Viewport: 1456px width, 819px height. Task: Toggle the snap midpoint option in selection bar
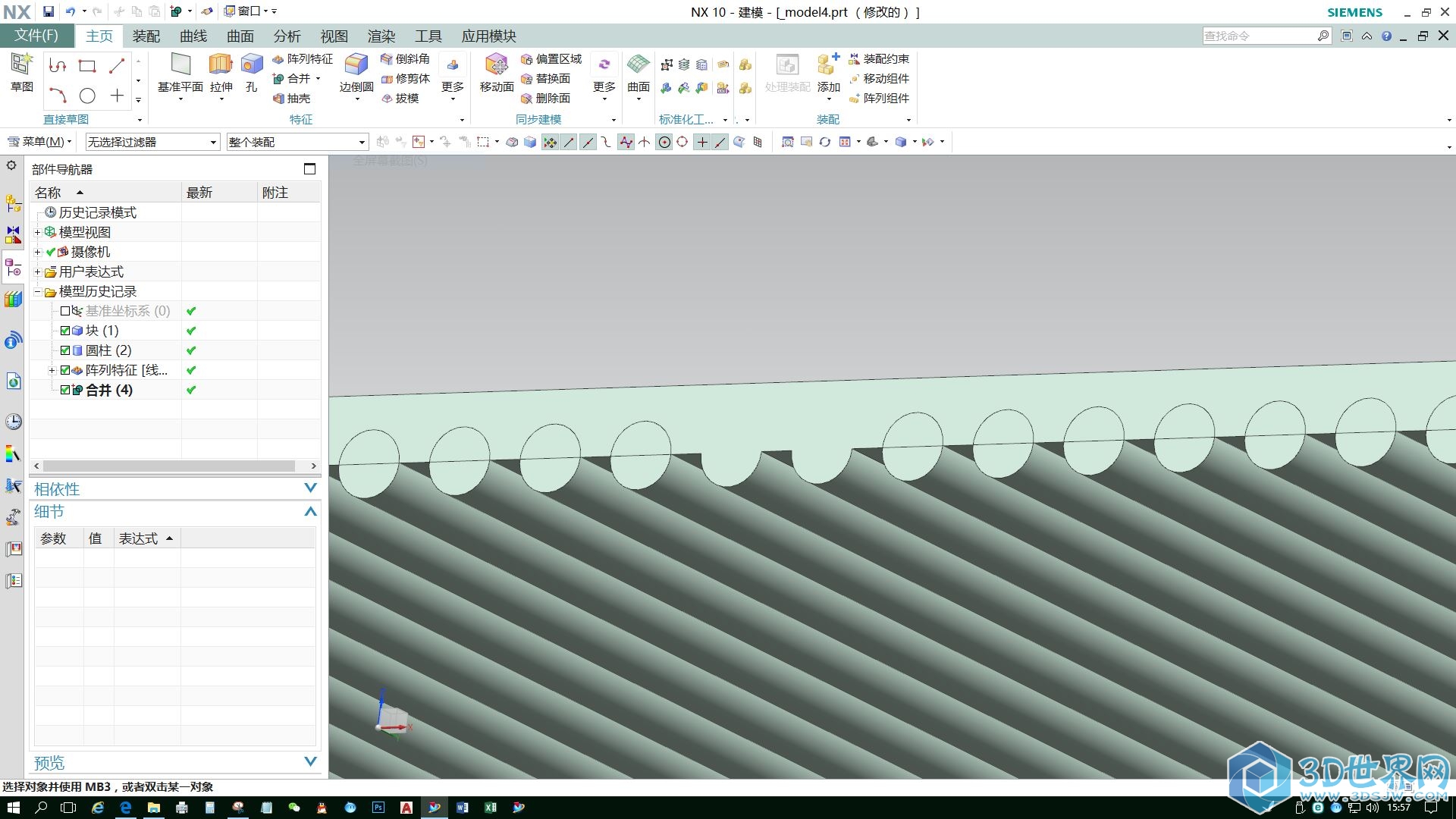(x=588, y=142)
